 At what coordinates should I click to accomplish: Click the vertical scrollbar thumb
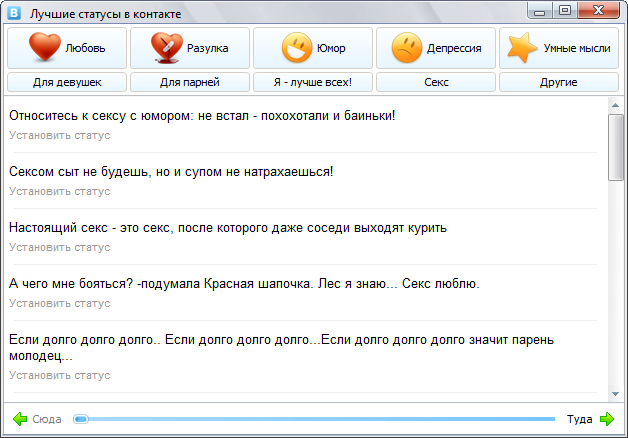616,147
